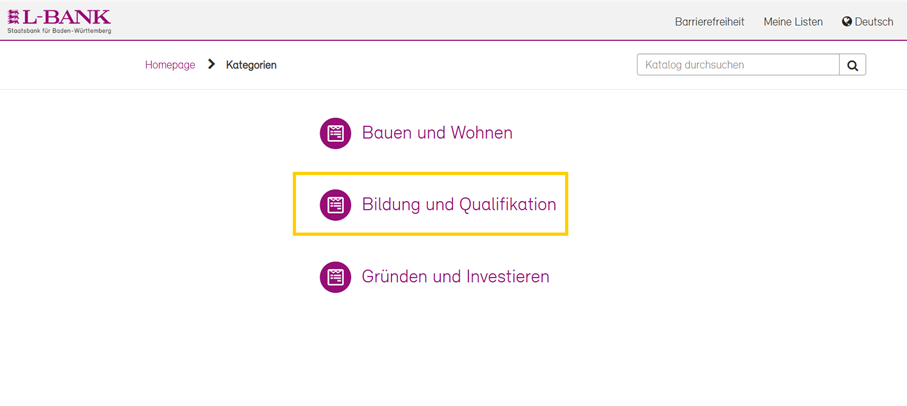Viewport: 907px width, 406px height.
Task: Click the Gründen und Investieren category icon
Action: [x=335, y=277]
